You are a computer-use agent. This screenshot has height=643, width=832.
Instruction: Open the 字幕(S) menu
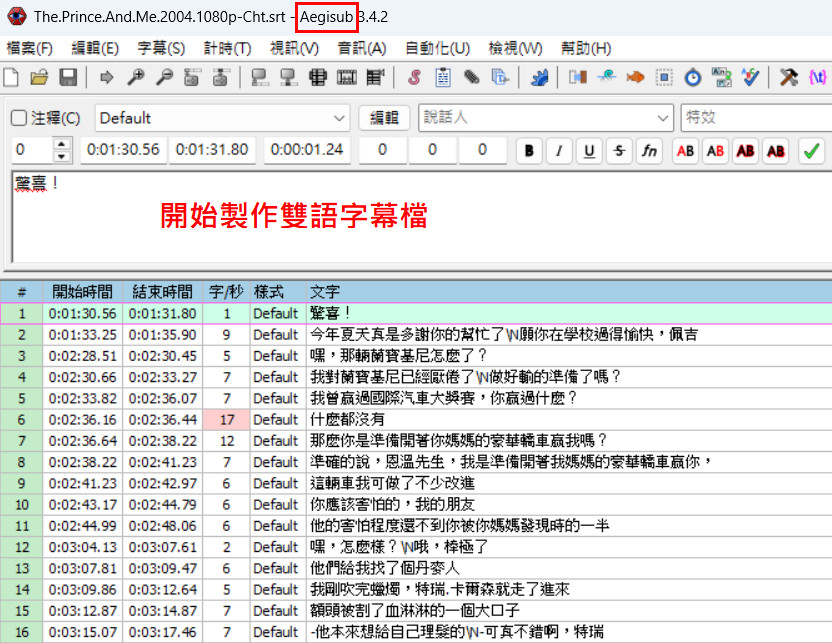pos(161,48)
